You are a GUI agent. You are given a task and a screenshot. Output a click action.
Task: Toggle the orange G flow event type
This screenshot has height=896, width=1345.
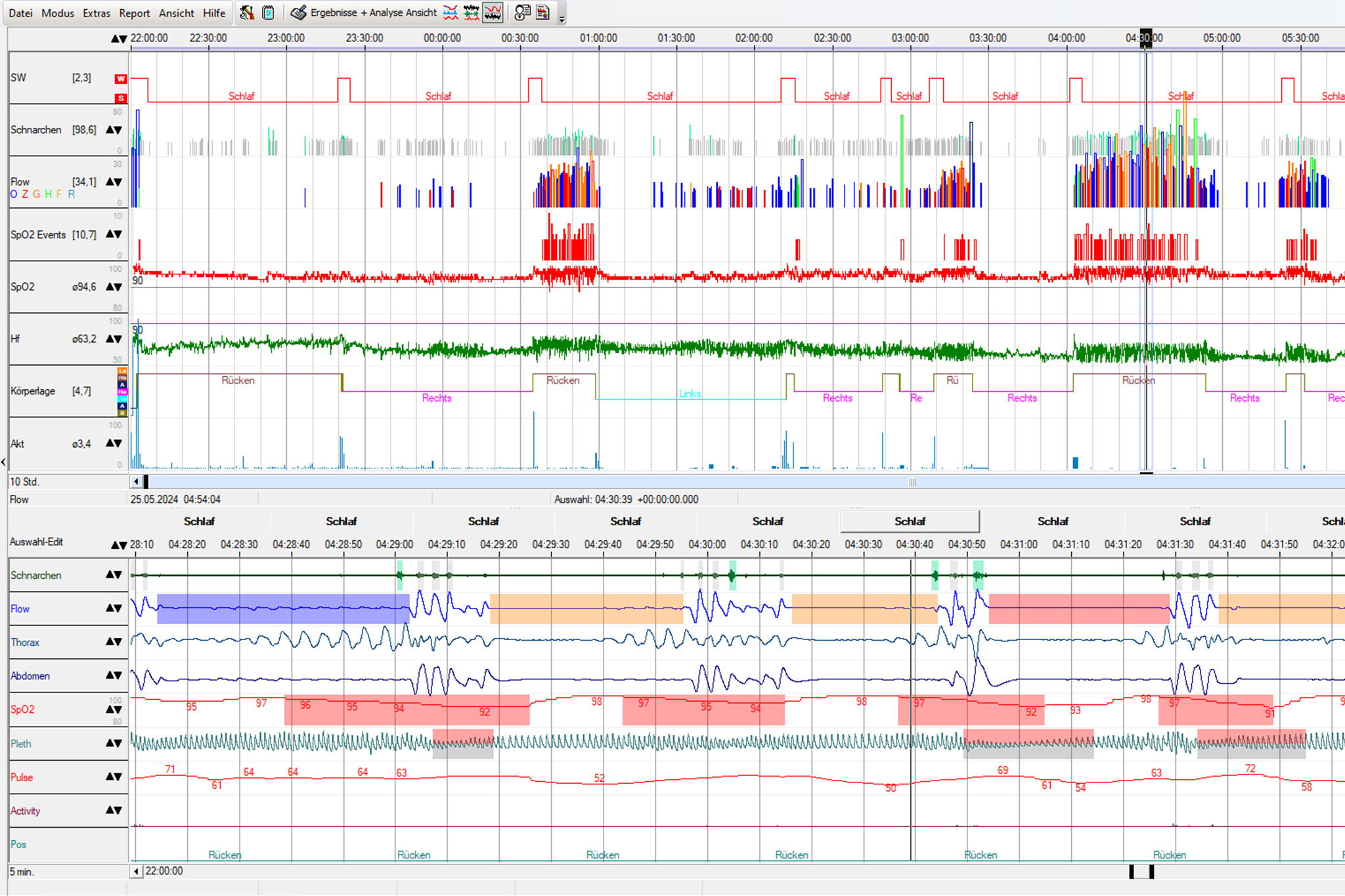click(36, 194)
